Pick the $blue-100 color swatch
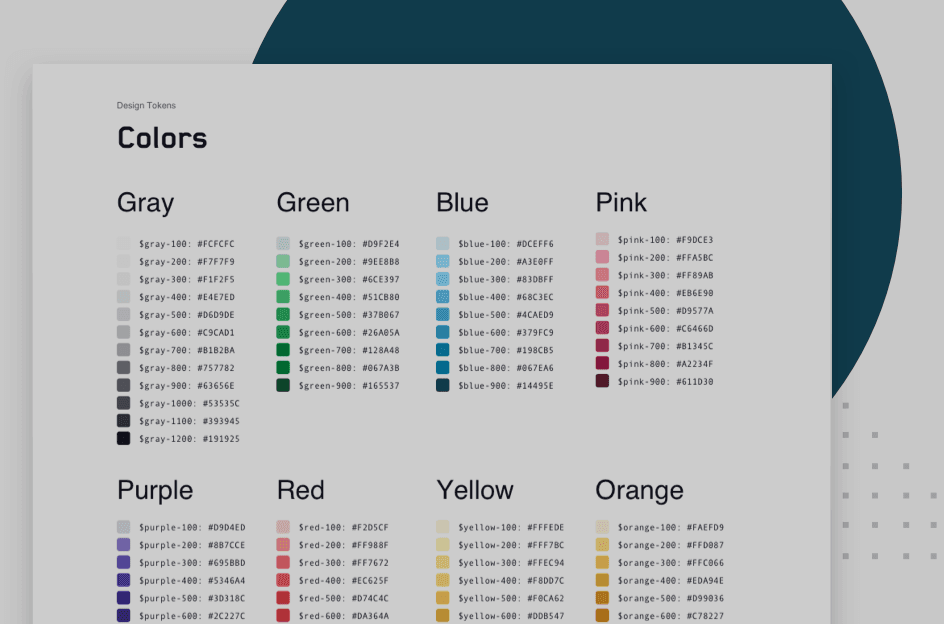 click(443, 244)
